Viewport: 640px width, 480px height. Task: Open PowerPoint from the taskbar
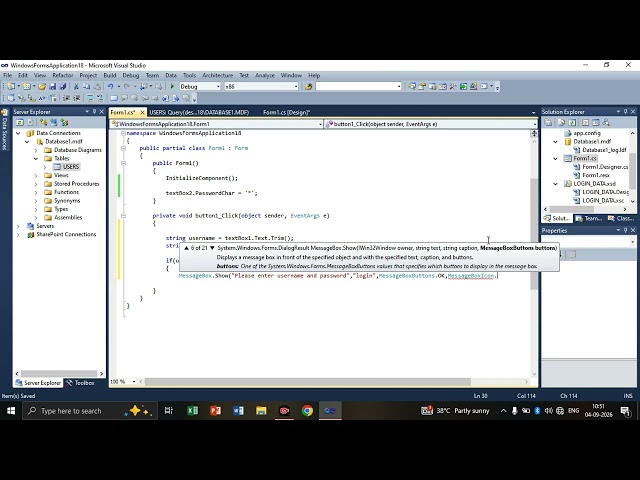coord(215,411)
